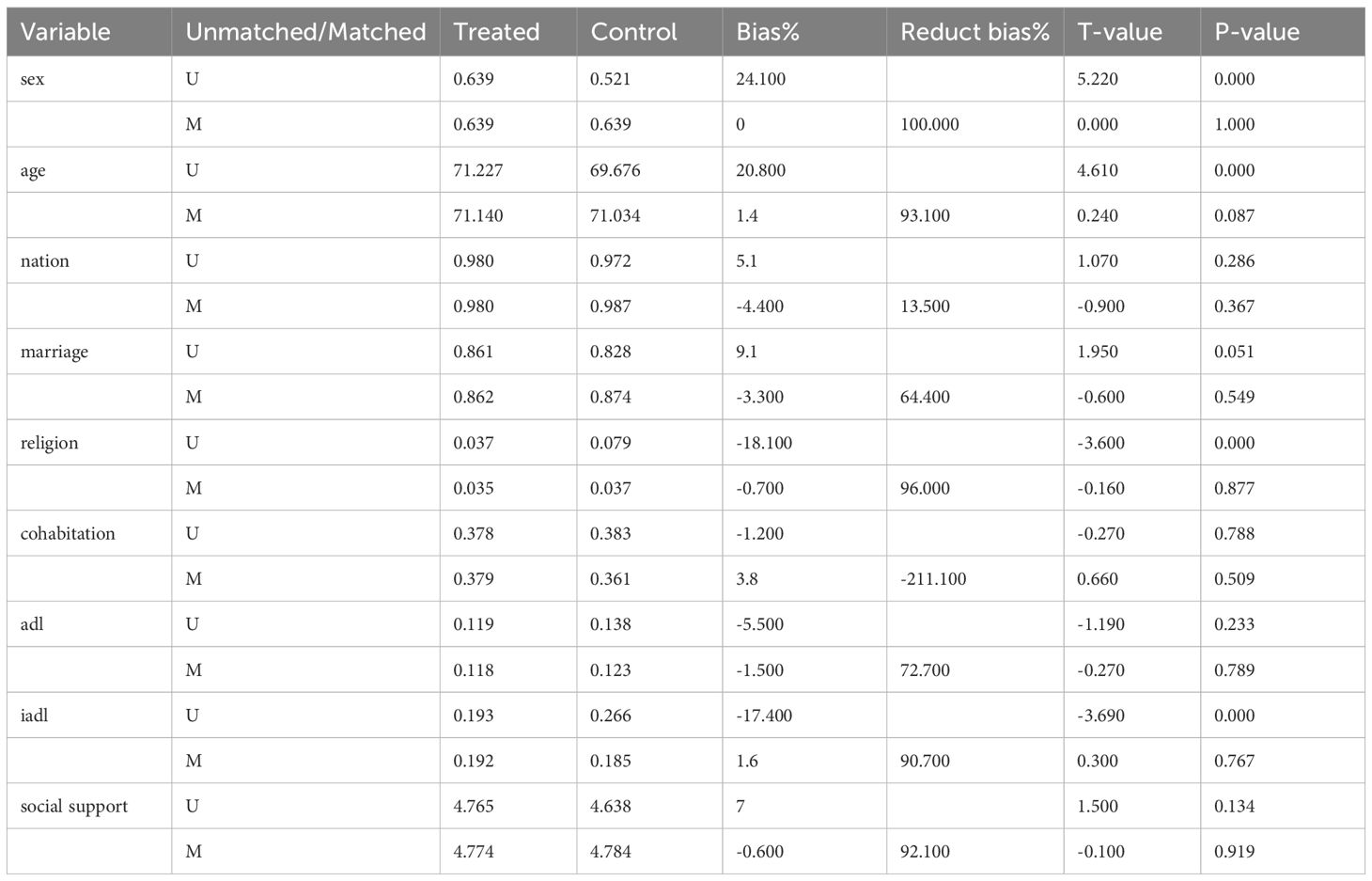Screen dimensions: 1372x881
Task: Select the 'religion' variable cell
Action: pos(49,443)
